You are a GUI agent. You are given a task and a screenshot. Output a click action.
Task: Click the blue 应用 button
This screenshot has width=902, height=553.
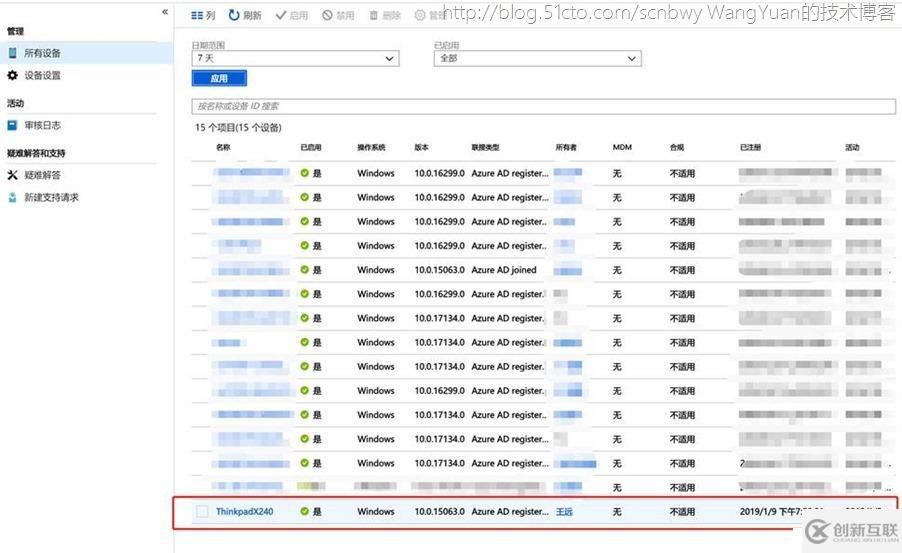(219, 78)
